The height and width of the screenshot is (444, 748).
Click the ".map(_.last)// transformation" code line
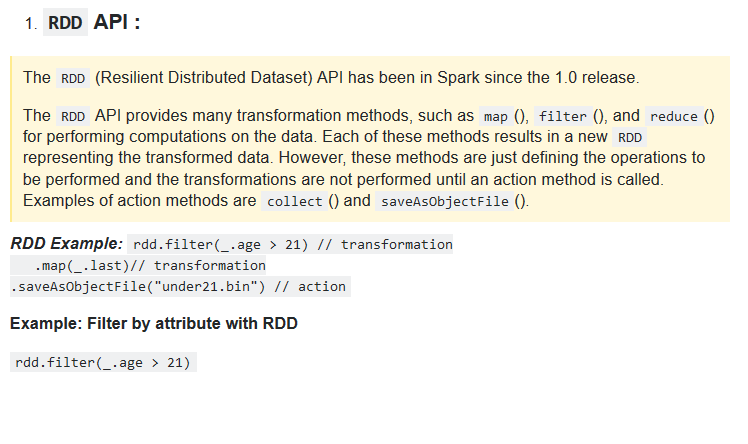click(x=150, y=266)
